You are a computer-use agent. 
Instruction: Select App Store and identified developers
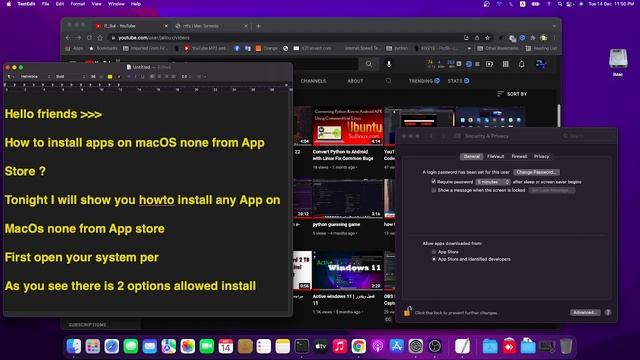[434, 259]
